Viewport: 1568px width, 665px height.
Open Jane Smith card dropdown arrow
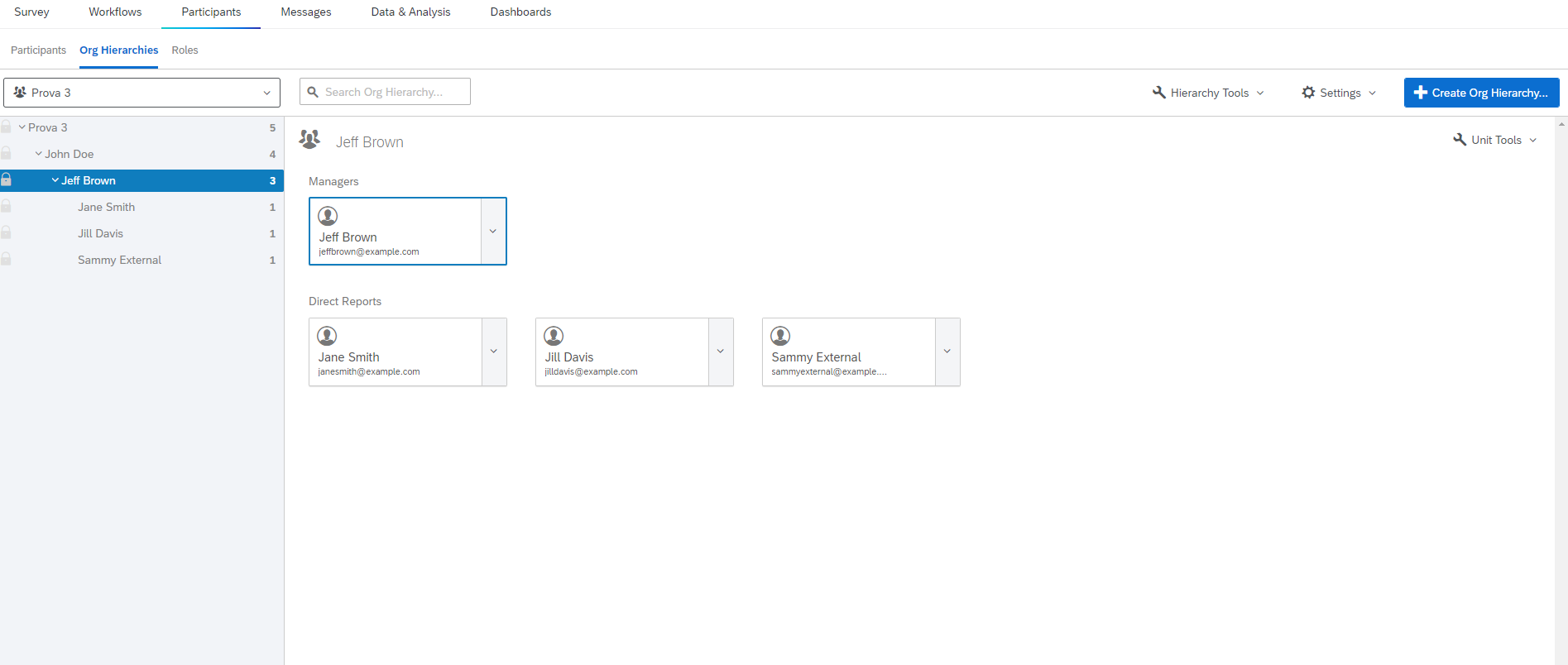(x=494, y=352)
